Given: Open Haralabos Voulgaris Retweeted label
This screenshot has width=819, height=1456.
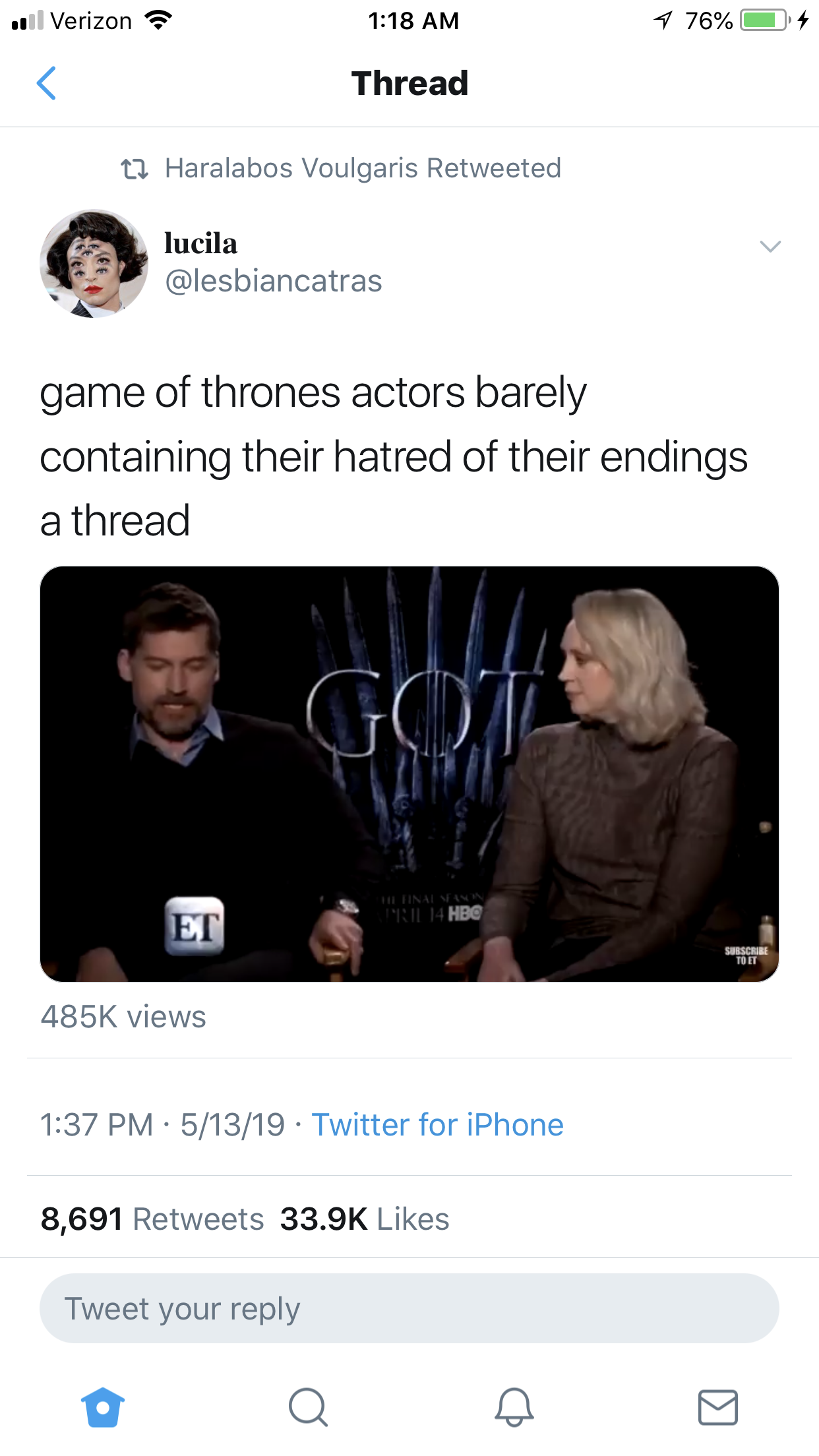Looking at the screenshot, I should [363, 168].
